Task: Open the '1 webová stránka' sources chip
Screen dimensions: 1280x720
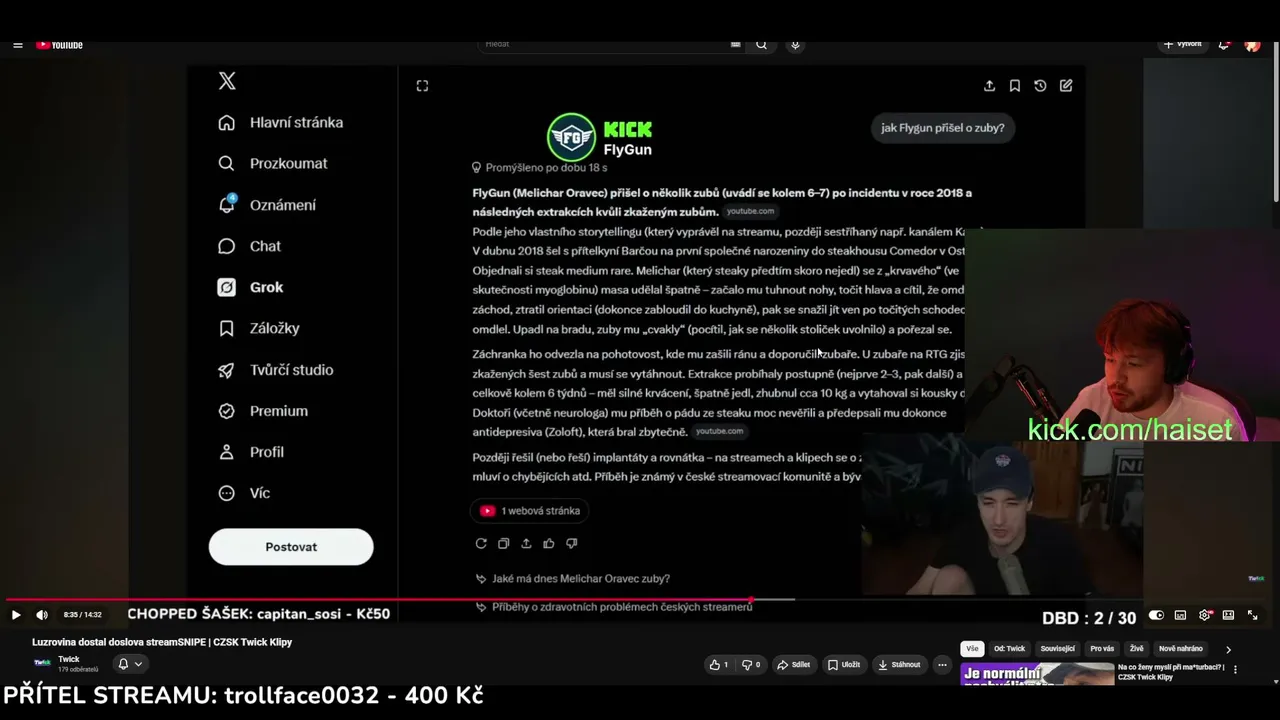Action: pos(530,511)
